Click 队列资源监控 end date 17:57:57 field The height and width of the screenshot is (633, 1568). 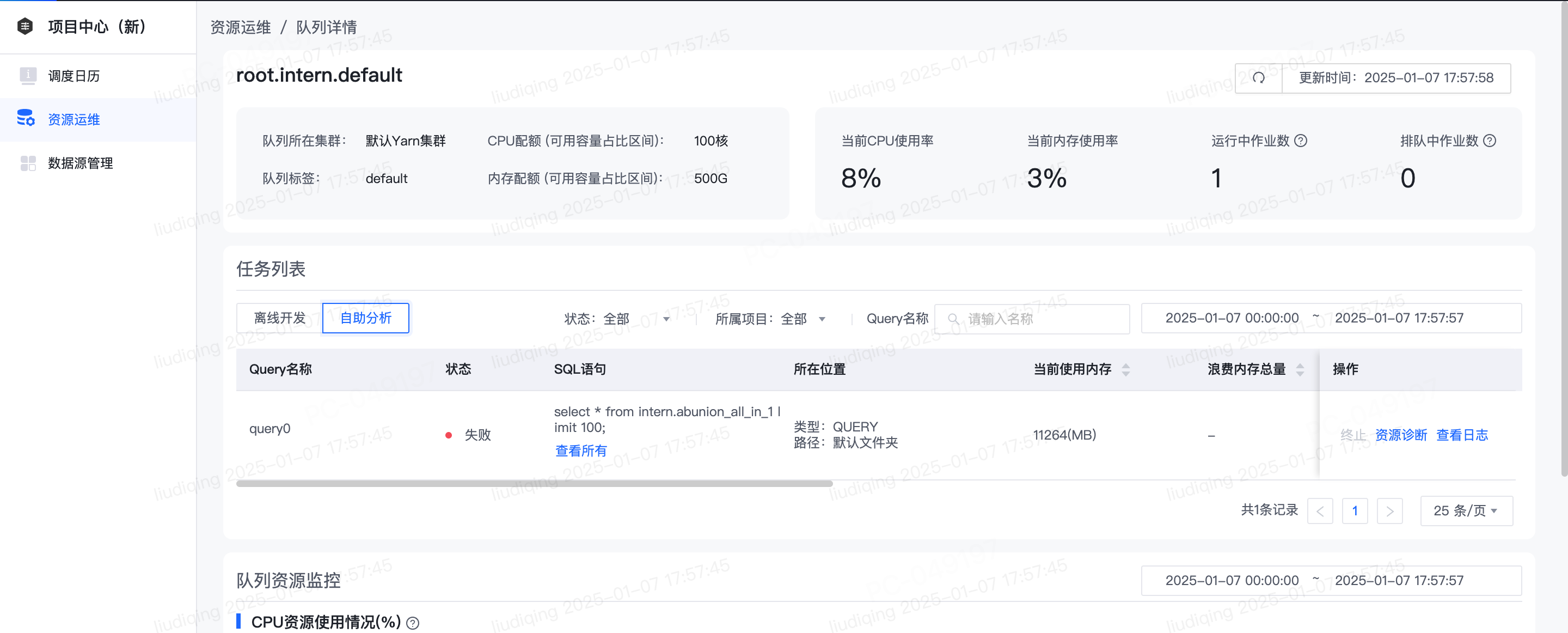coord(1399,581)
